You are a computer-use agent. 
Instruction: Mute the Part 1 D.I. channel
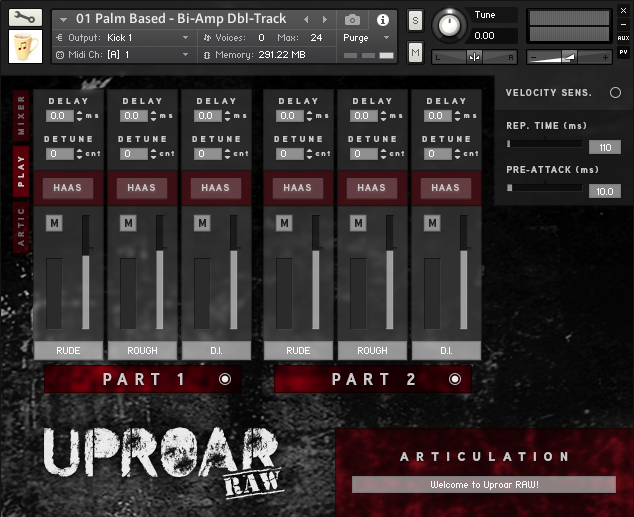202,223
